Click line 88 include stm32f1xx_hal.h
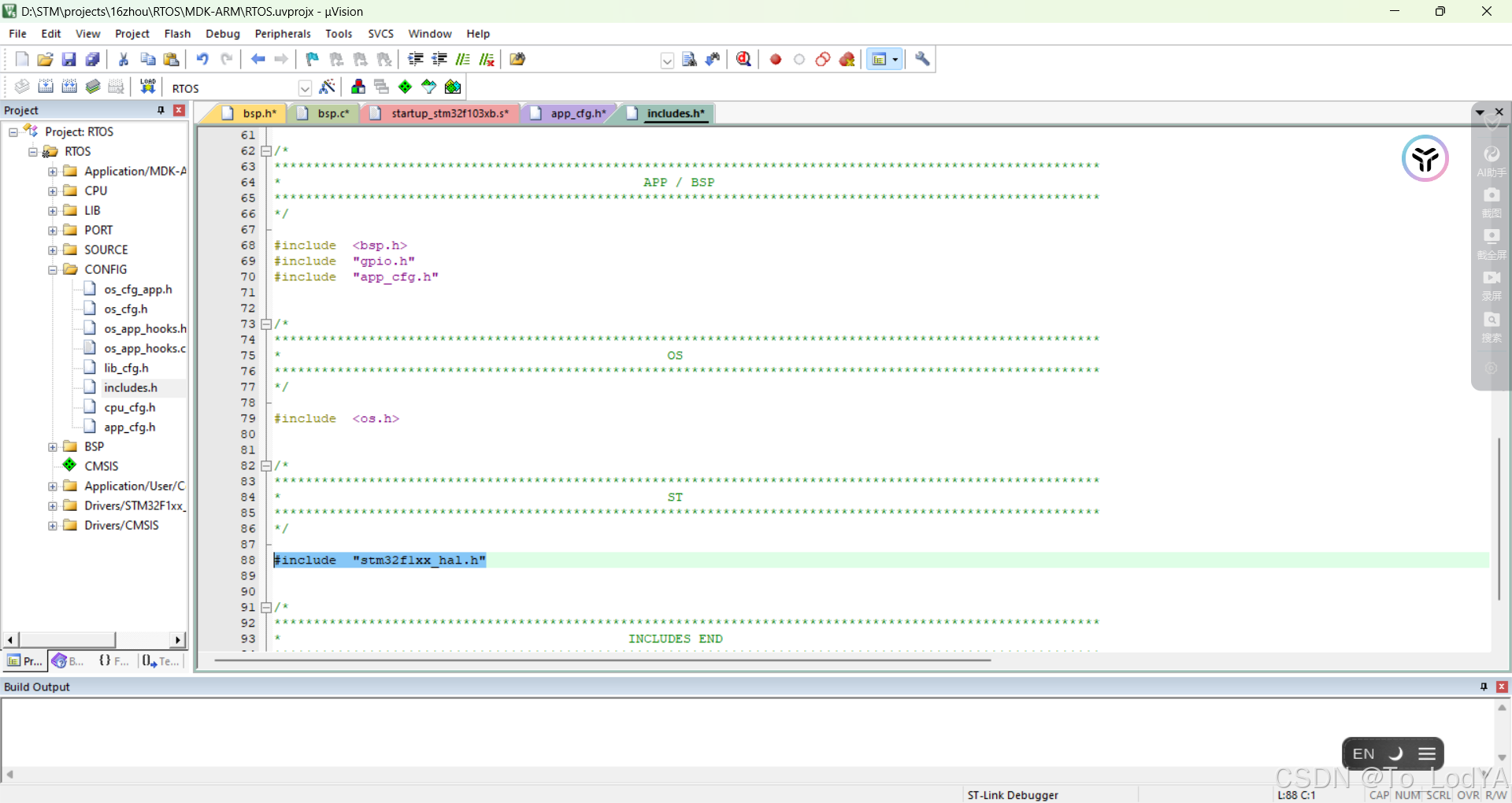The width and height of the screenshot is (1512, 803). coord(380,561)
